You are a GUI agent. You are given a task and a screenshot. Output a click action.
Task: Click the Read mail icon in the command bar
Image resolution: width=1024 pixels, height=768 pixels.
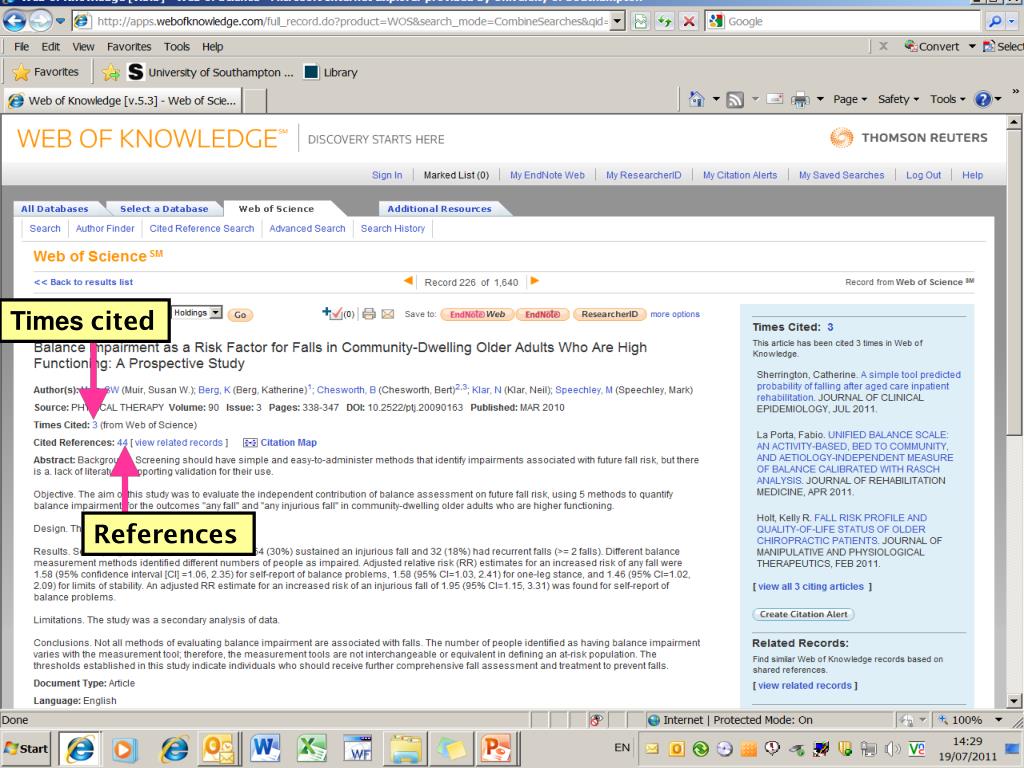[775, 99]
